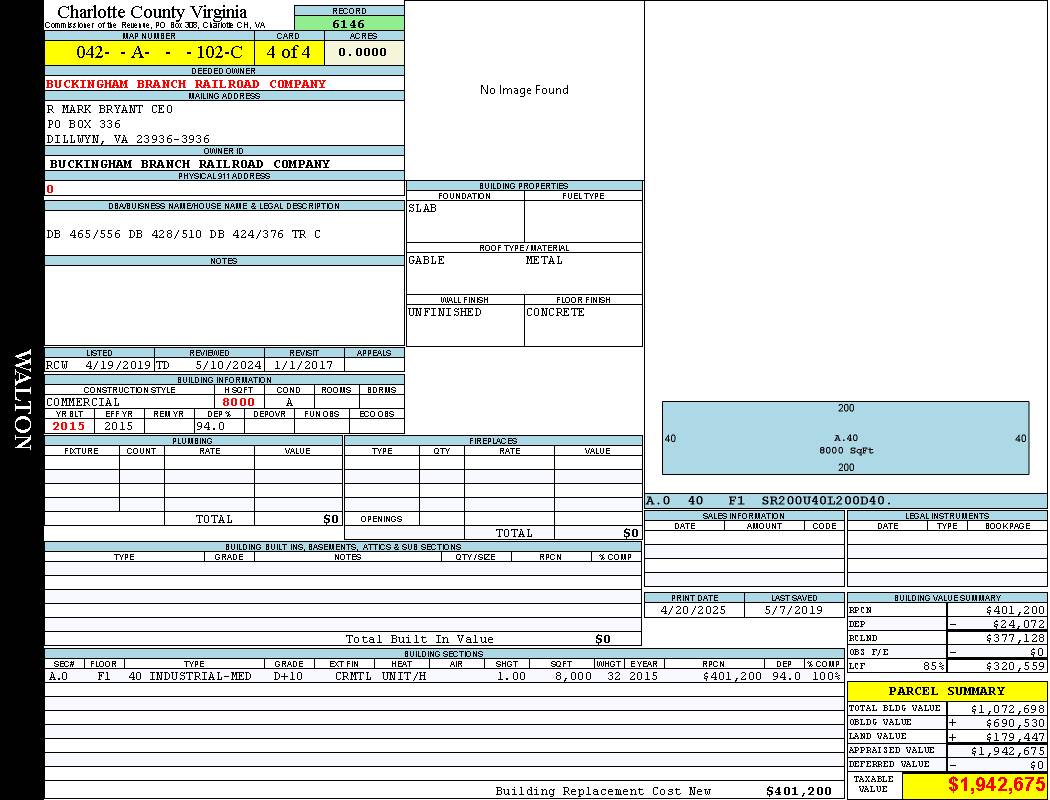Click the red 8000 heated square footage value
This screenshot has height=800, width=1050.
(x=238, y=402)
